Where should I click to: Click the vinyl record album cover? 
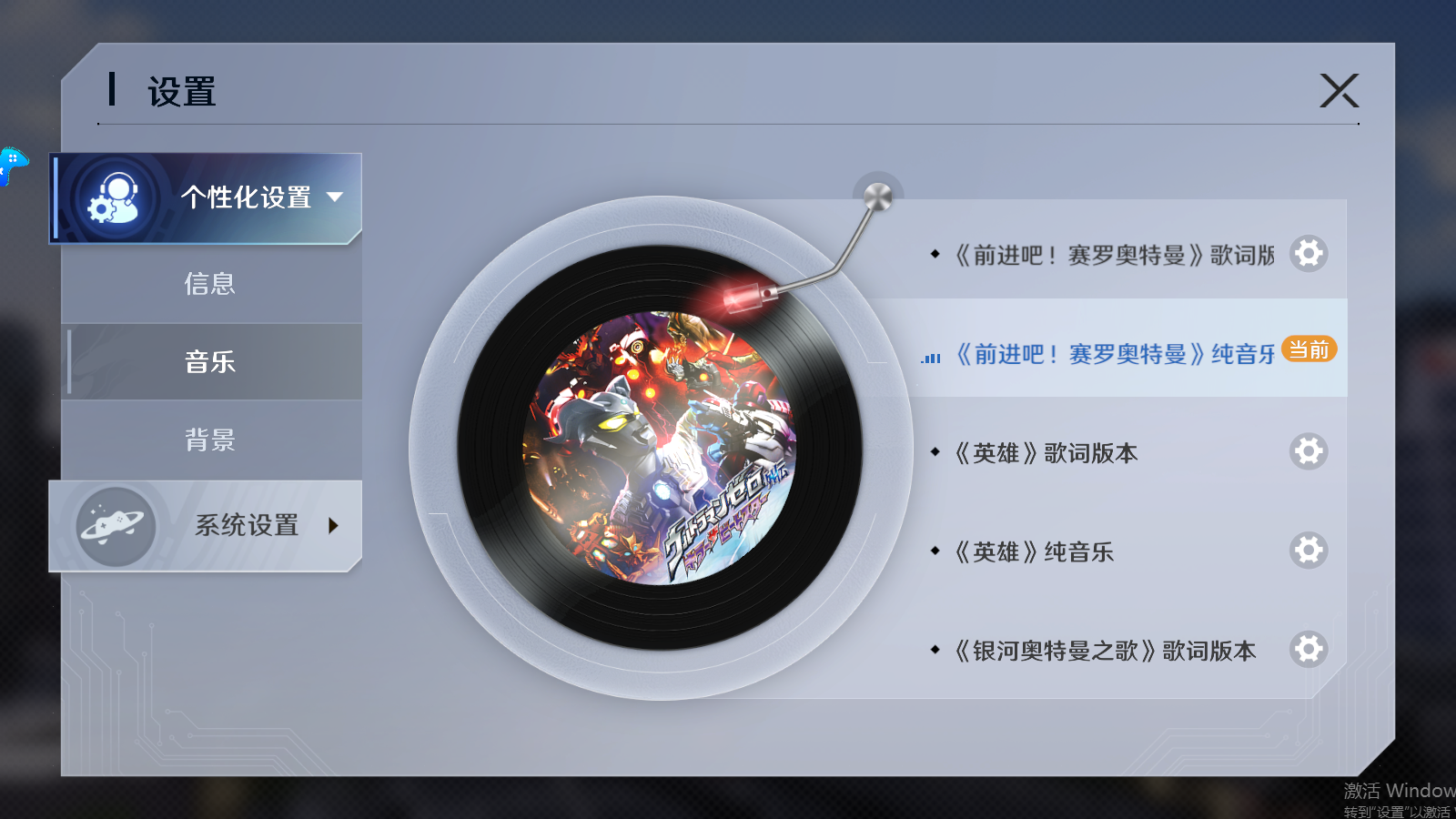(x=661, y=448)
